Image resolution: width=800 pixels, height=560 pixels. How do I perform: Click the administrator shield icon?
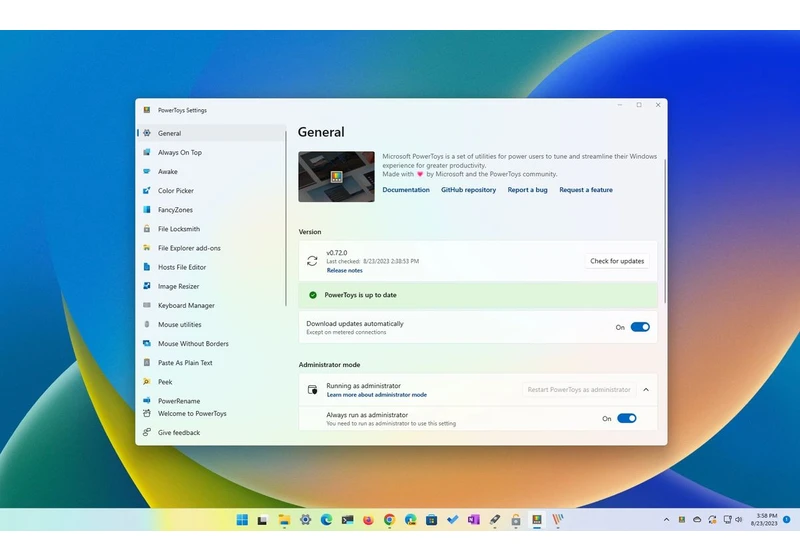coord(313,390)
